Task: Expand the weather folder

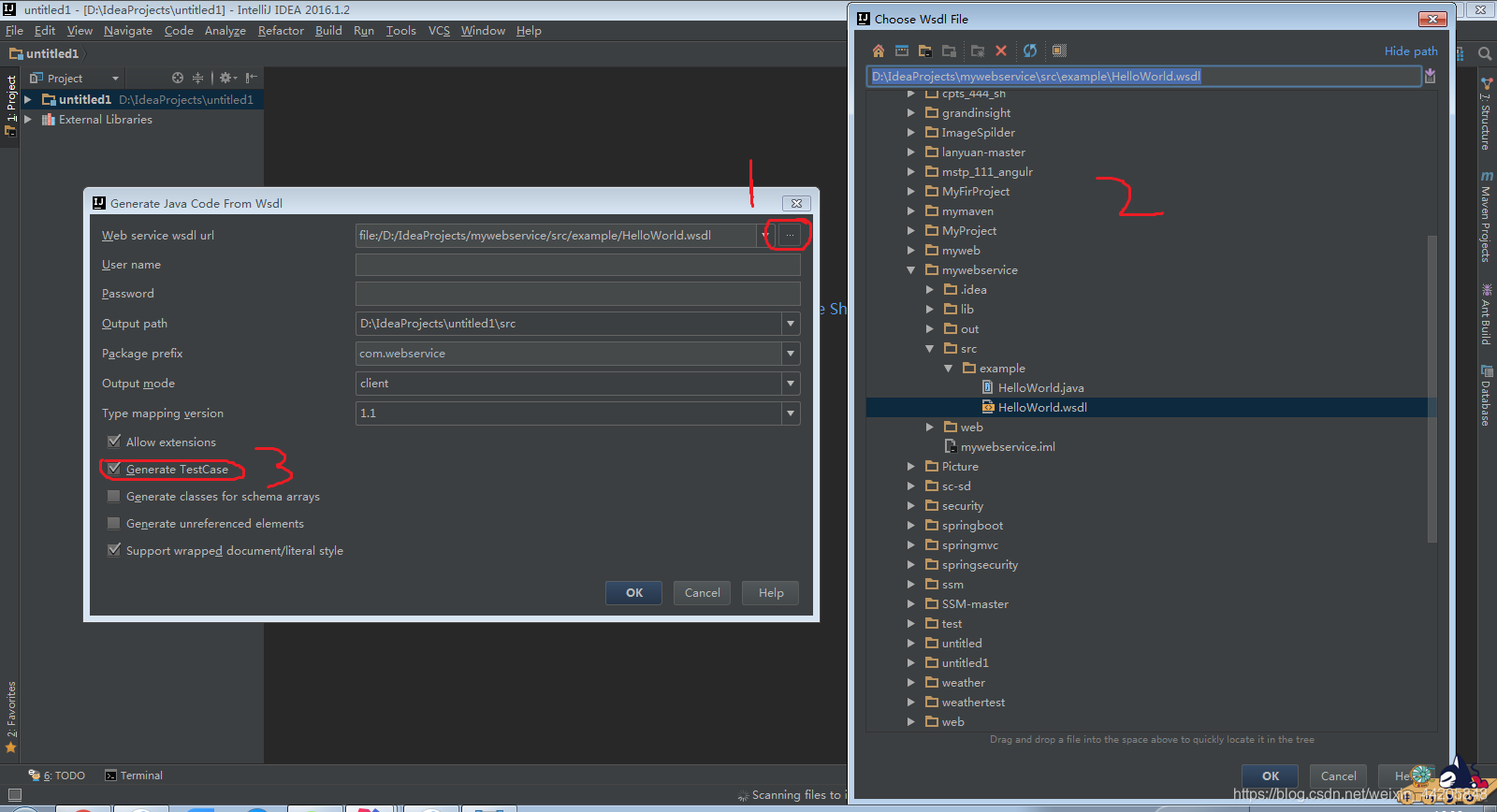Action: [910, 683]
